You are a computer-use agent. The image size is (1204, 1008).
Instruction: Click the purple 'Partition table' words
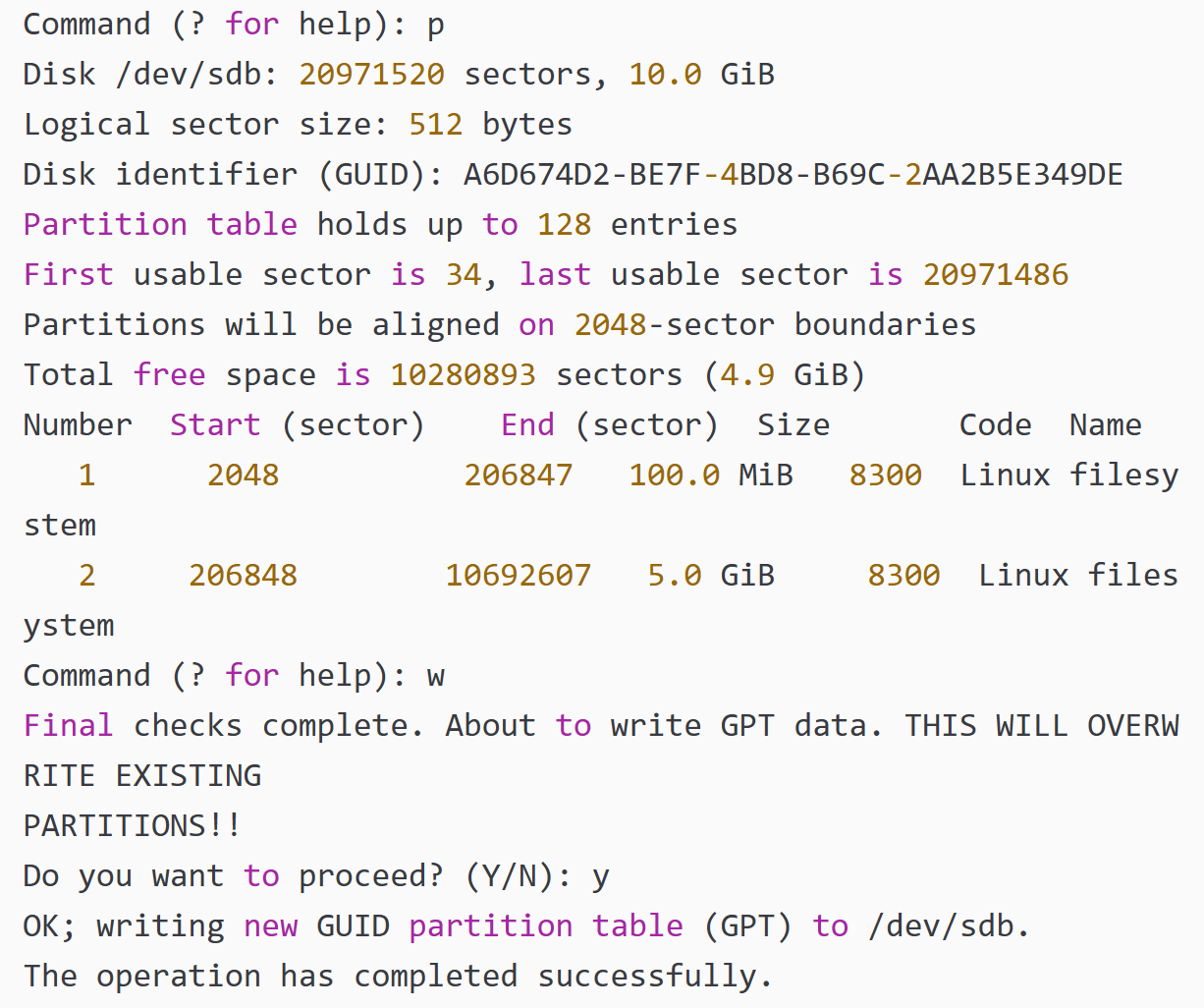click(160, 225)
